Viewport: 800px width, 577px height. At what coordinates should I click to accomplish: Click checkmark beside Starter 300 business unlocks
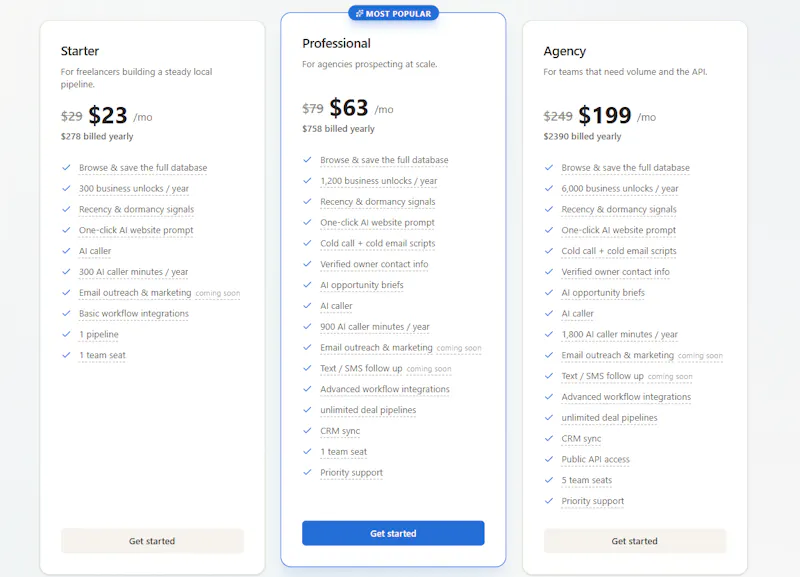click(x=66, y=188)
